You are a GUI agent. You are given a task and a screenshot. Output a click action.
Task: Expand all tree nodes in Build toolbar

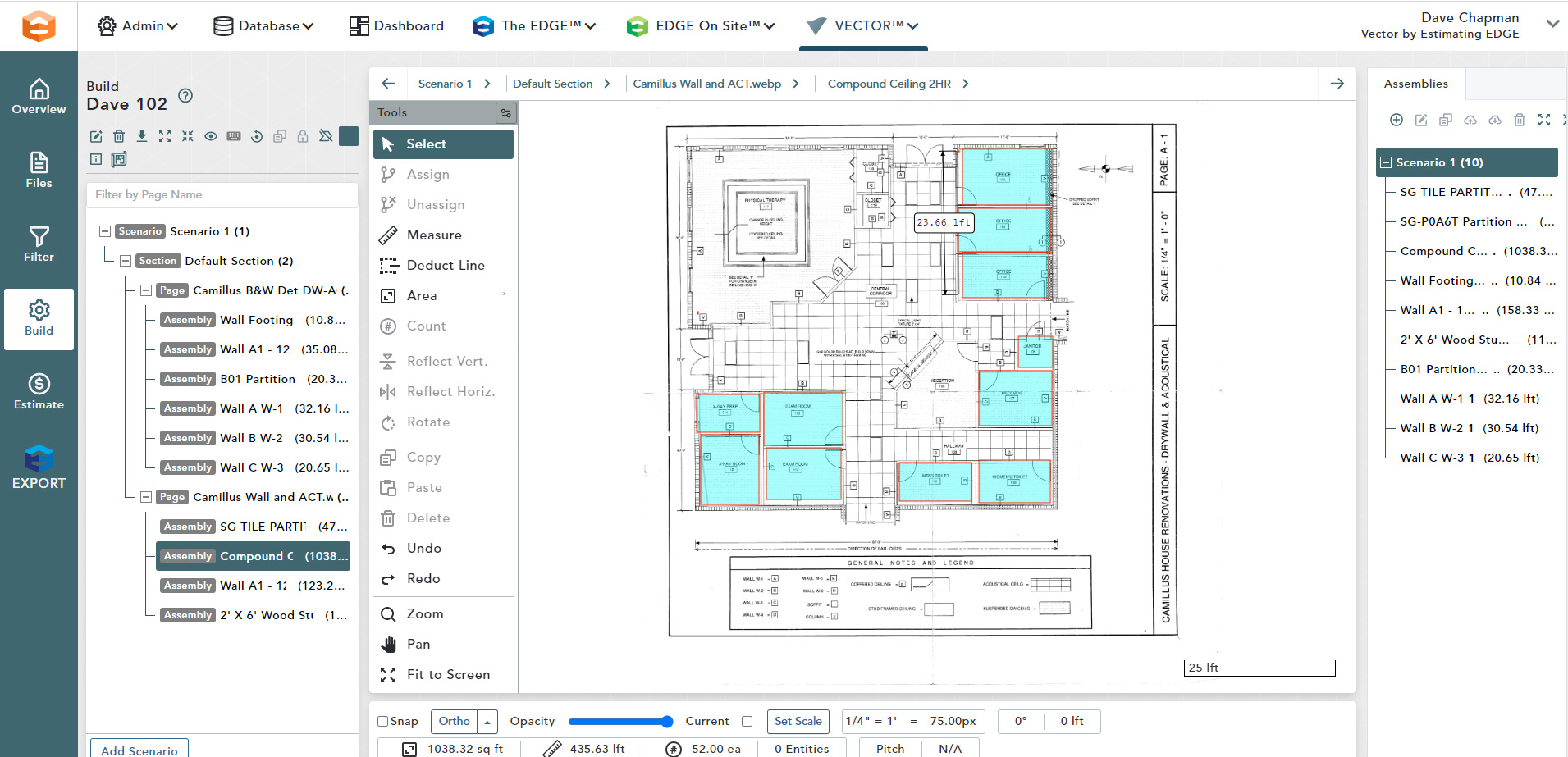point(165,136)
